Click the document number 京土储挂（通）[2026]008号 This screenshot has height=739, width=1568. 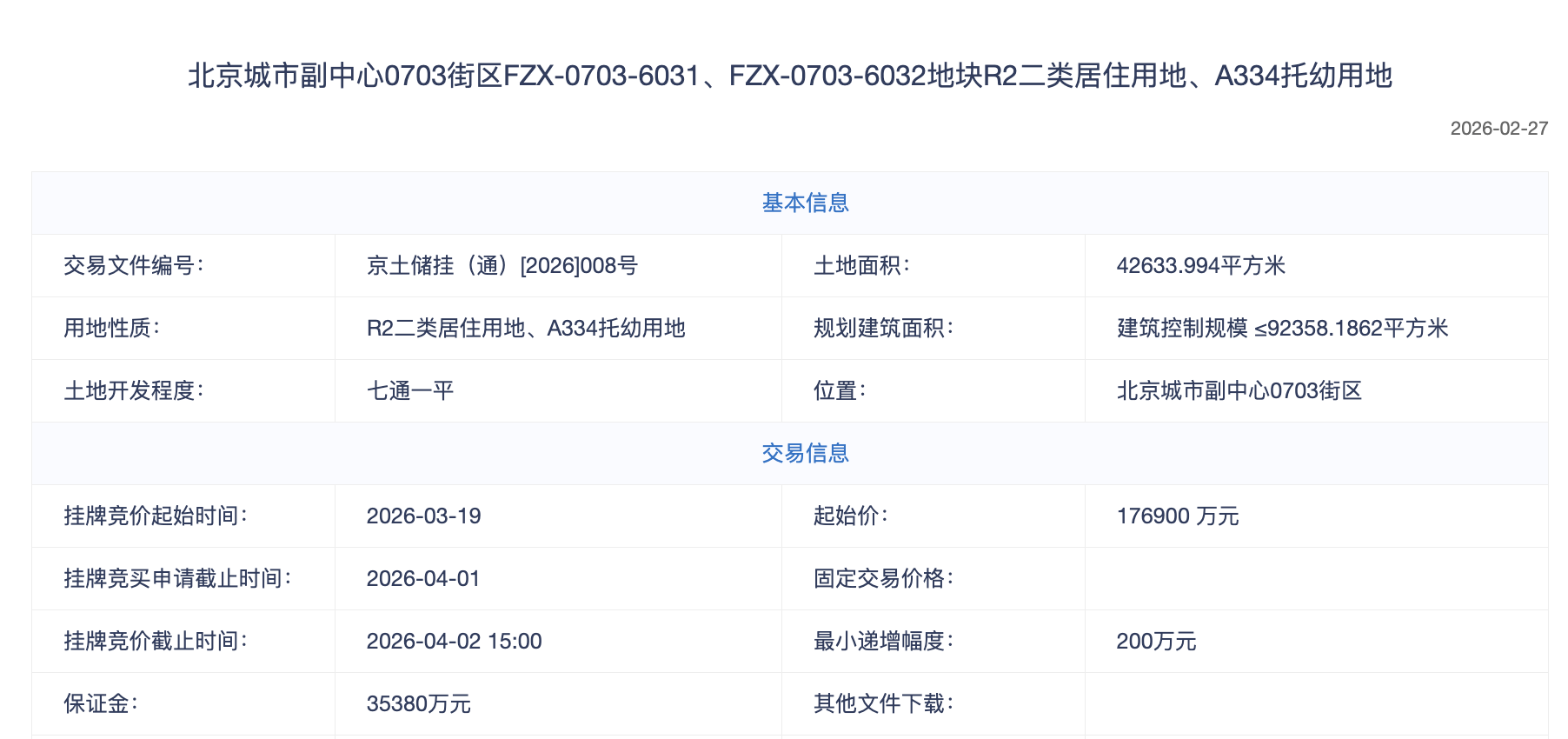tap(502, 266)
